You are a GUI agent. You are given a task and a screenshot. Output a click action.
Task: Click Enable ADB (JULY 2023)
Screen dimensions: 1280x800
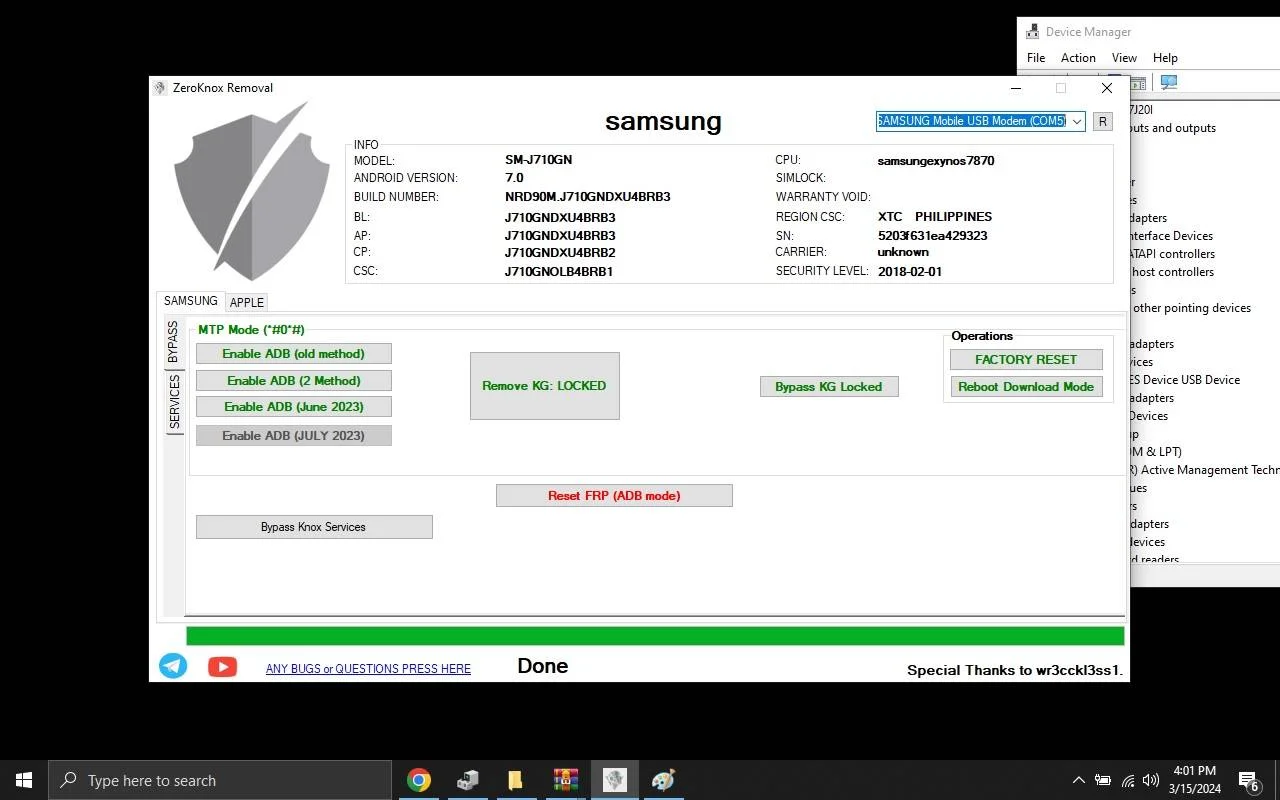click(293, 435)
